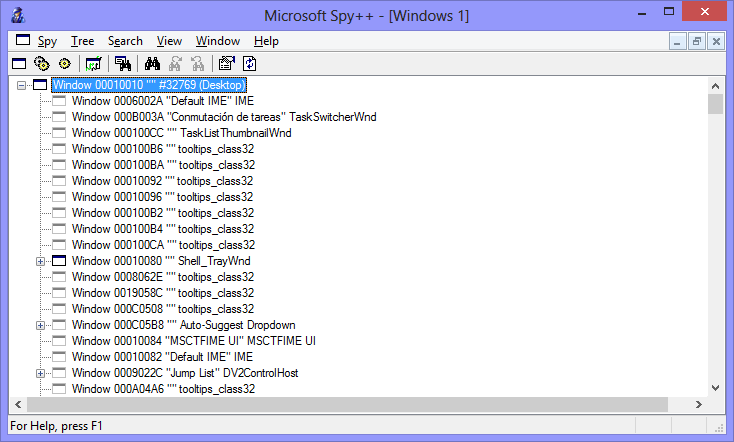Select Window 00010092 tooltips_class32 row
The width and height of the screenshot is (734, 442).
coord(162,181)
